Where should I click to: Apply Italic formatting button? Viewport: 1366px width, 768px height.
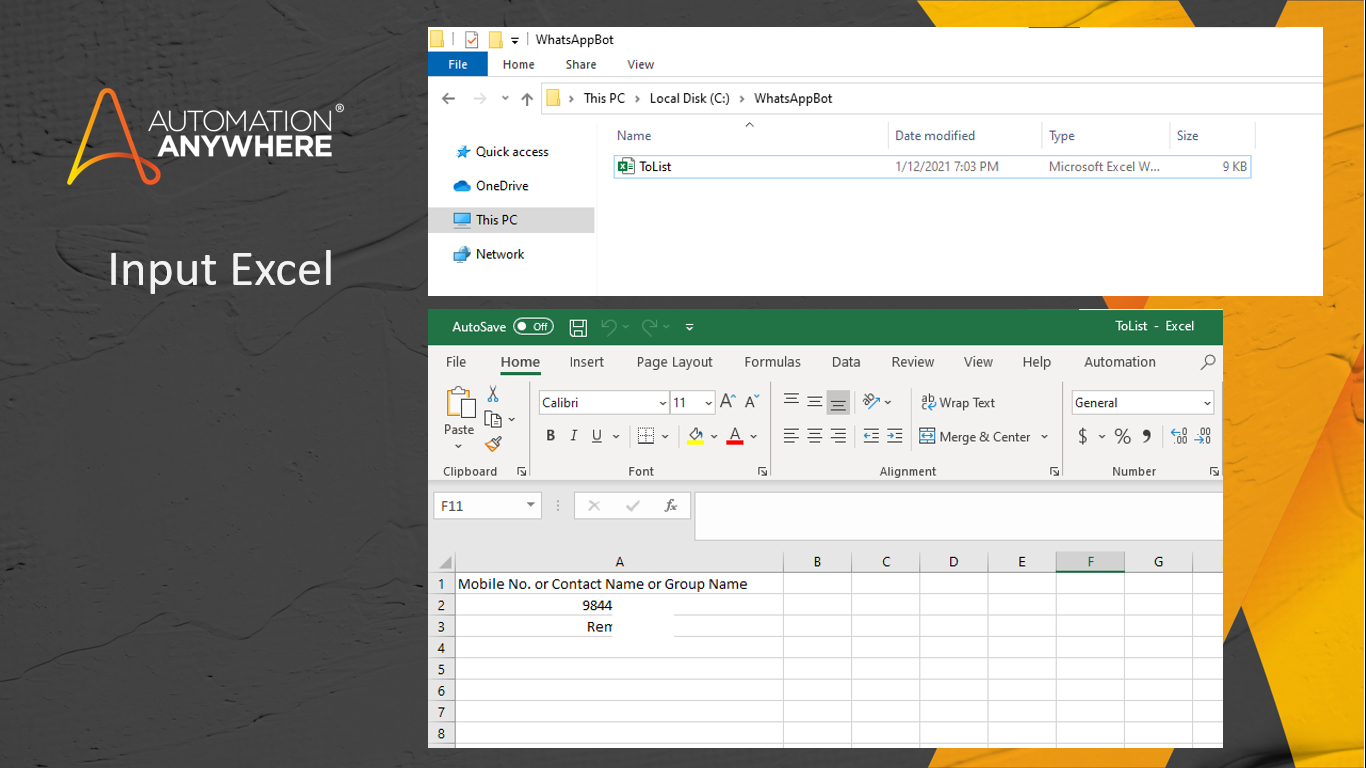(x=574, y=436)
